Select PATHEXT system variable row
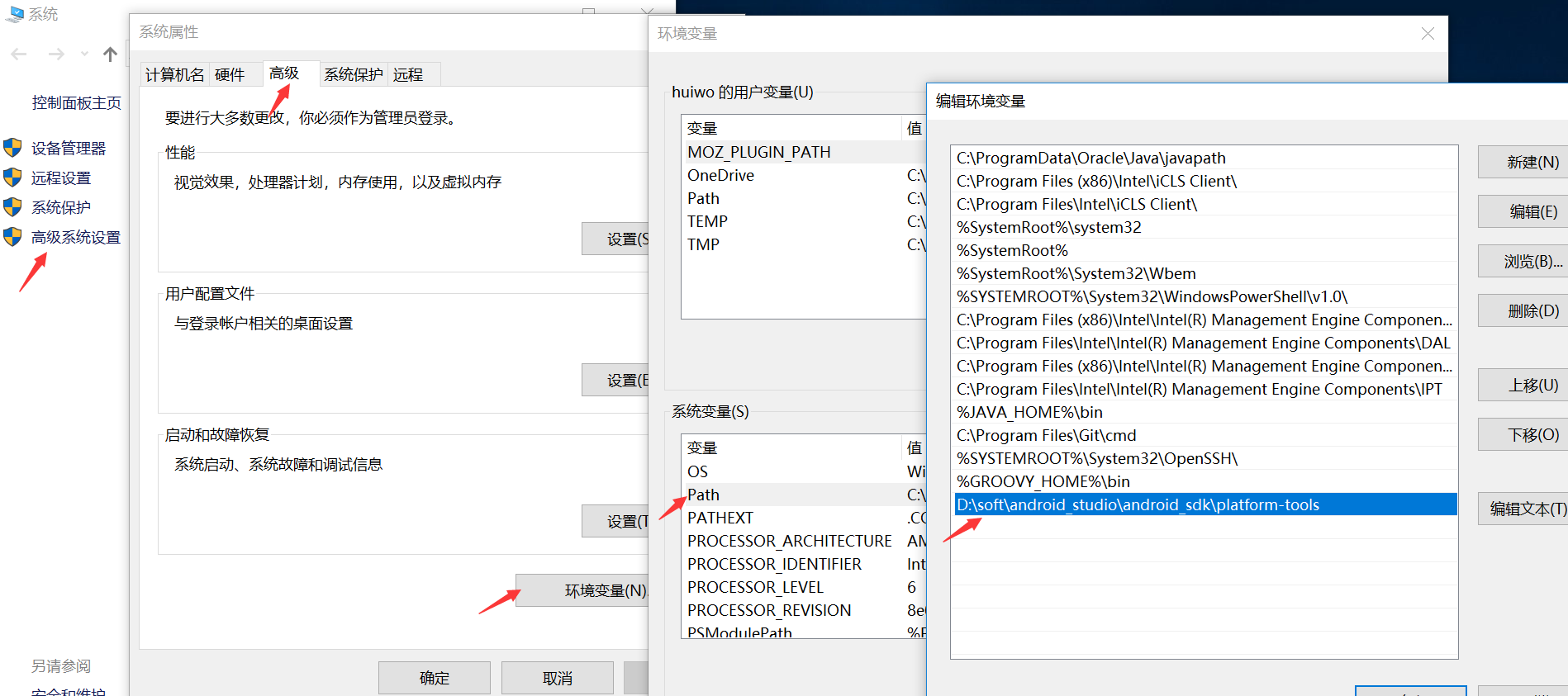 pyautogui.click(x=804, y=518)
